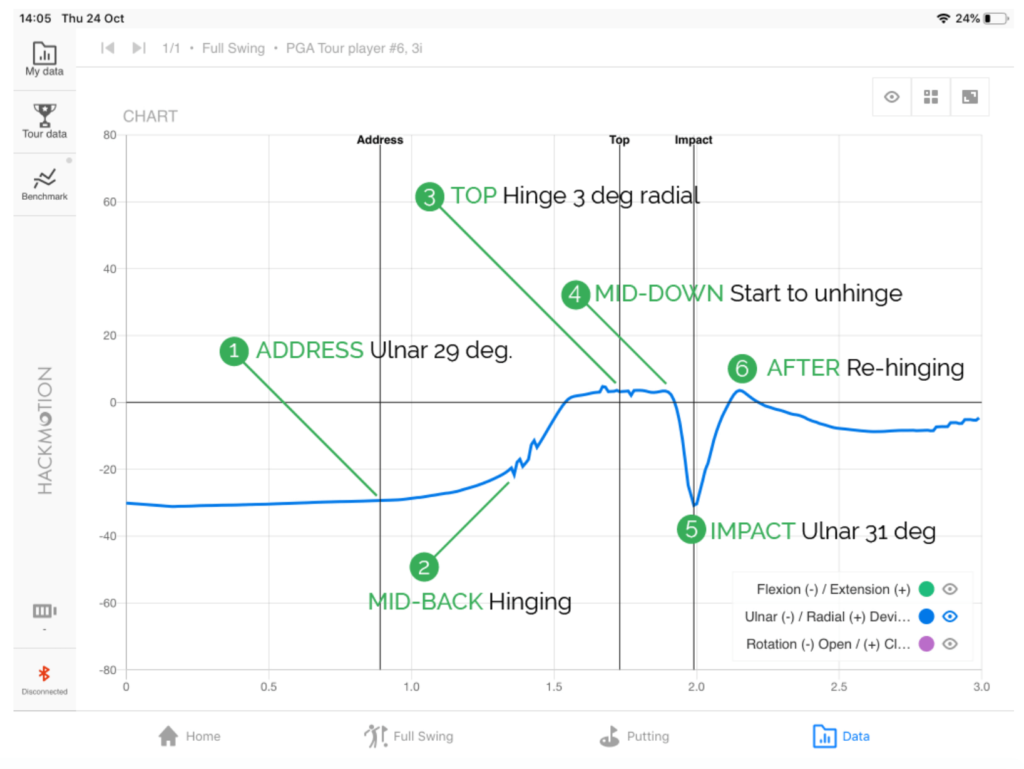Open the My data sidebar section
Image resolution: width=1024 pixels, height=769 pixels.
44,59
